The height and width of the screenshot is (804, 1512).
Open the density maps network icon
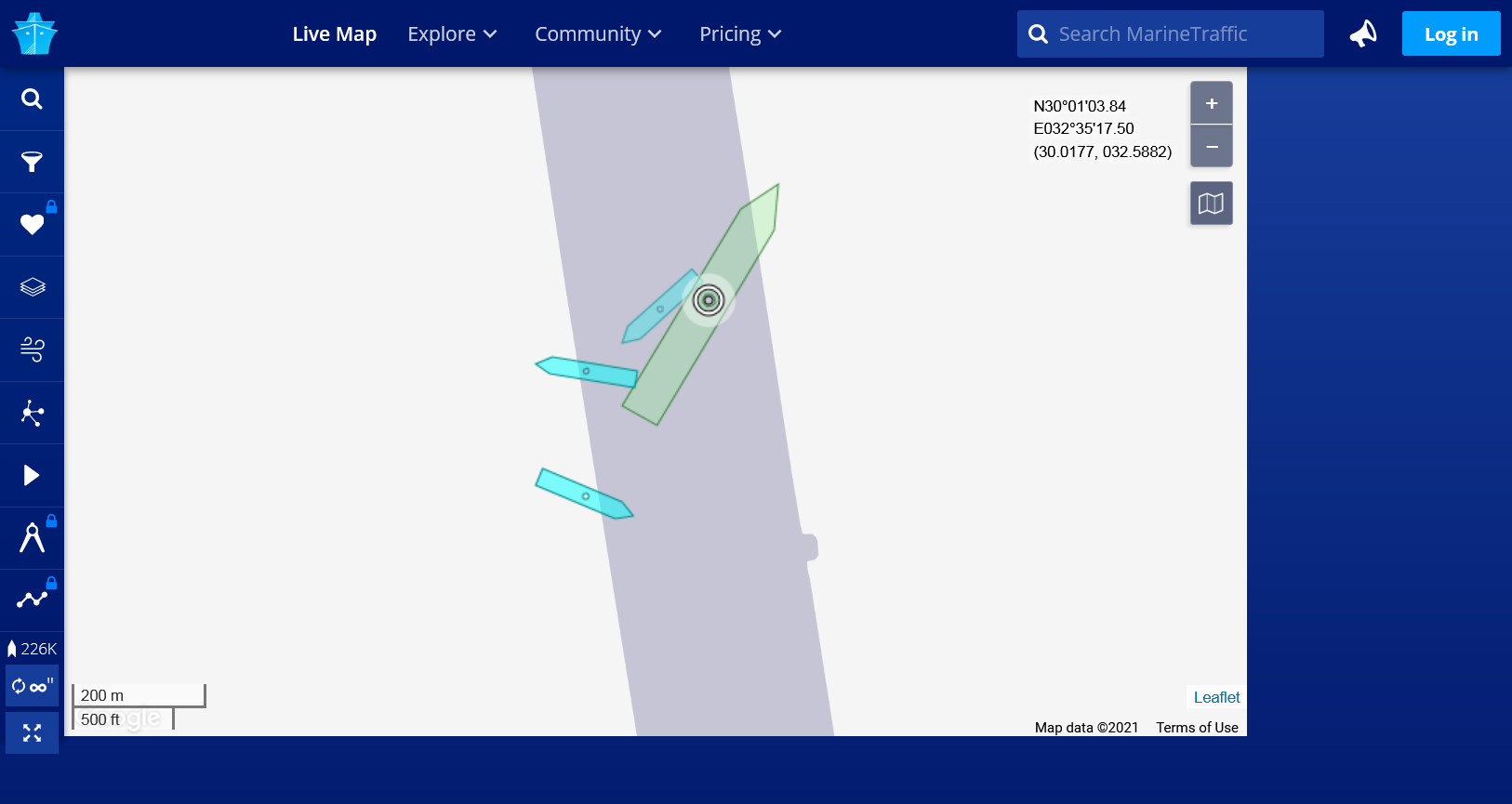(x=32, y=413)
